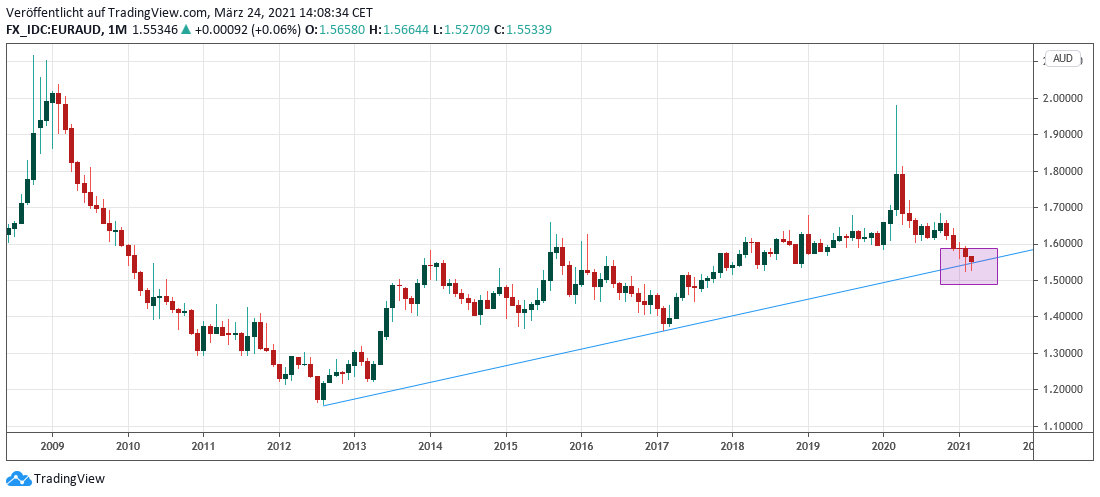The height and width of the screenshot is (497, 1100).
Task: Open the TradingView text link at bottom
Action: pyautogui.click(x=68, y=479)
